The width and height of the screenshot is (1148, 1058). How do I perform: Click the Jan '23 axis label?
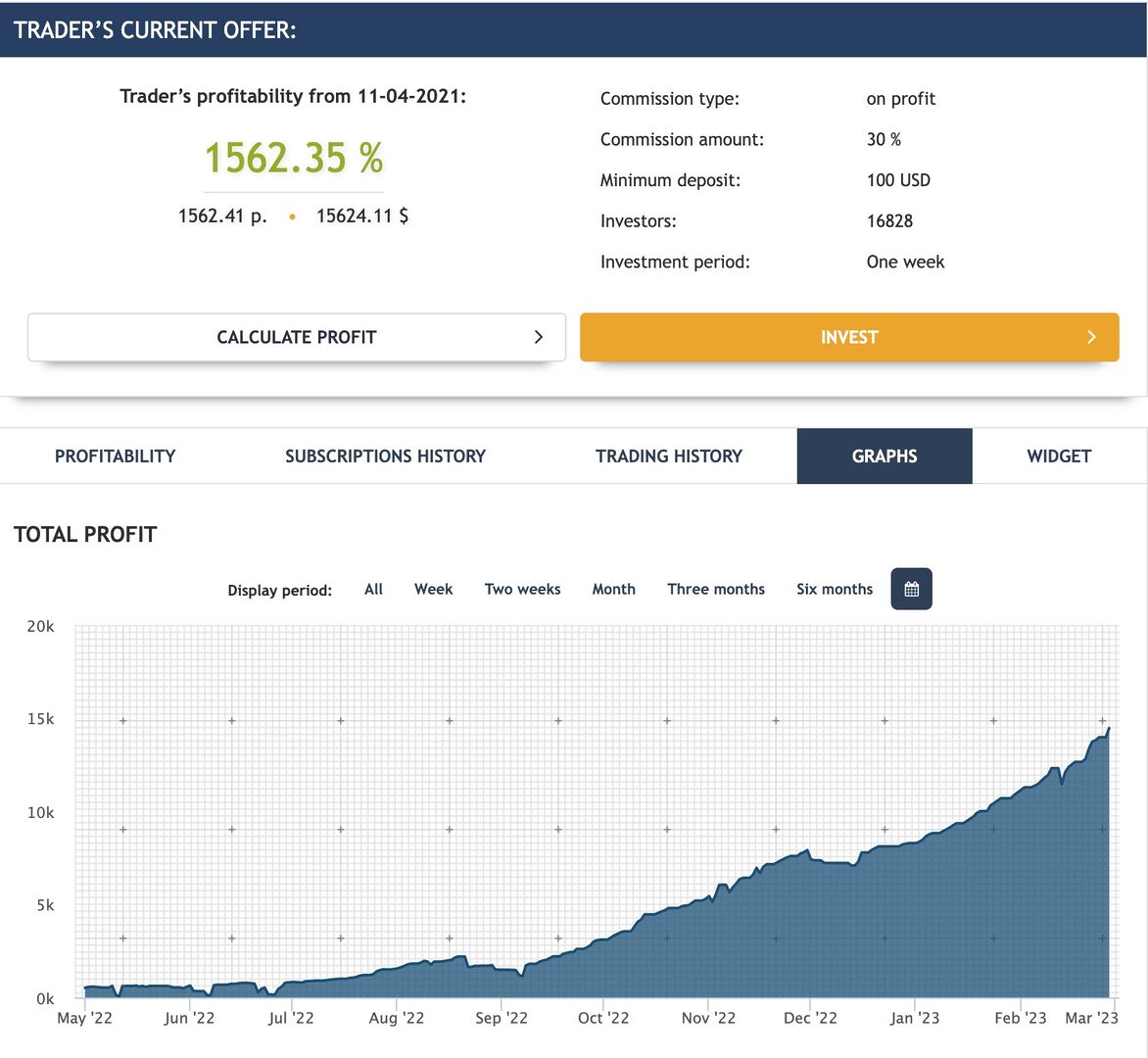[915, 1018]
